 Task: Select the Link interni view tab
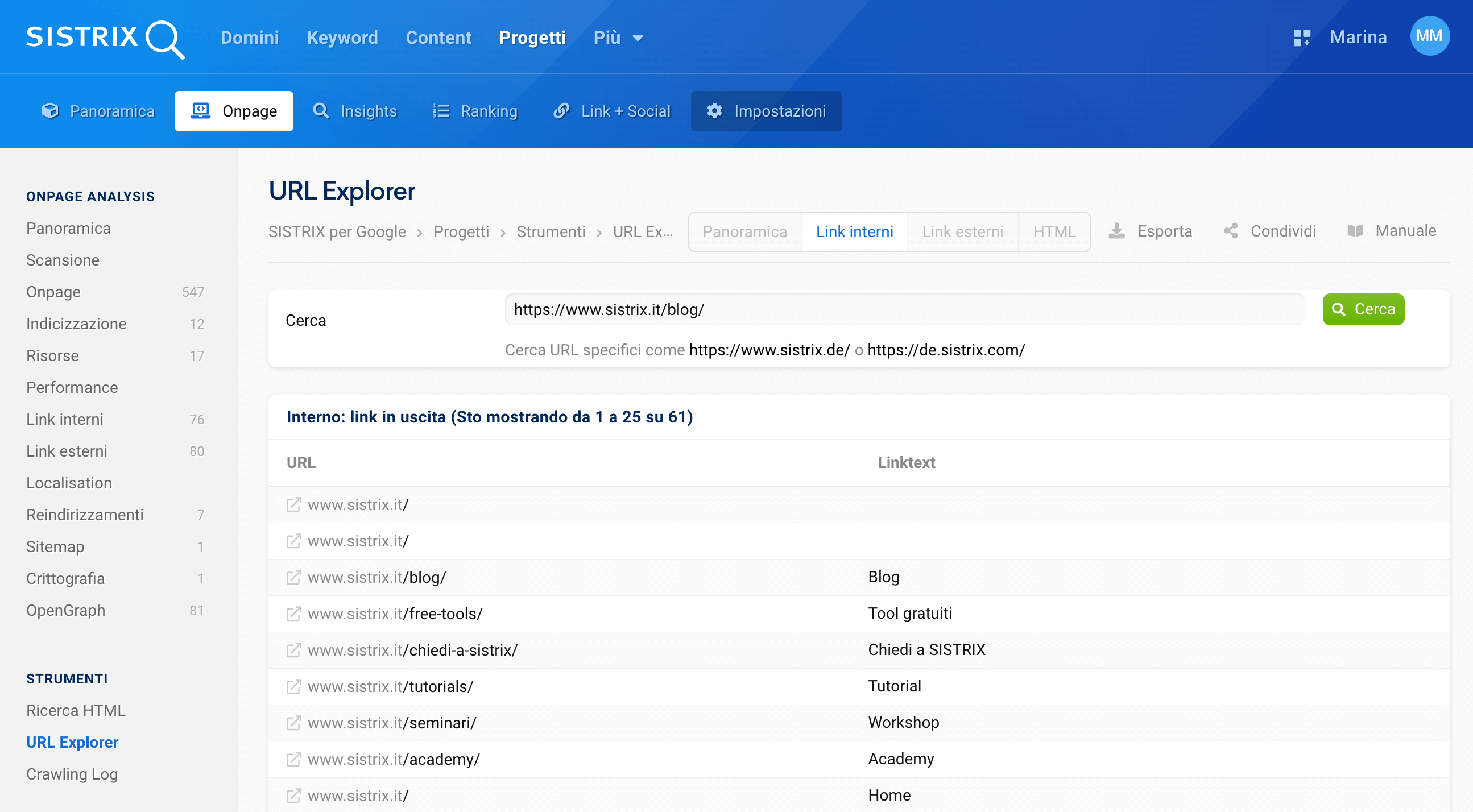click(x=855, y=231)
